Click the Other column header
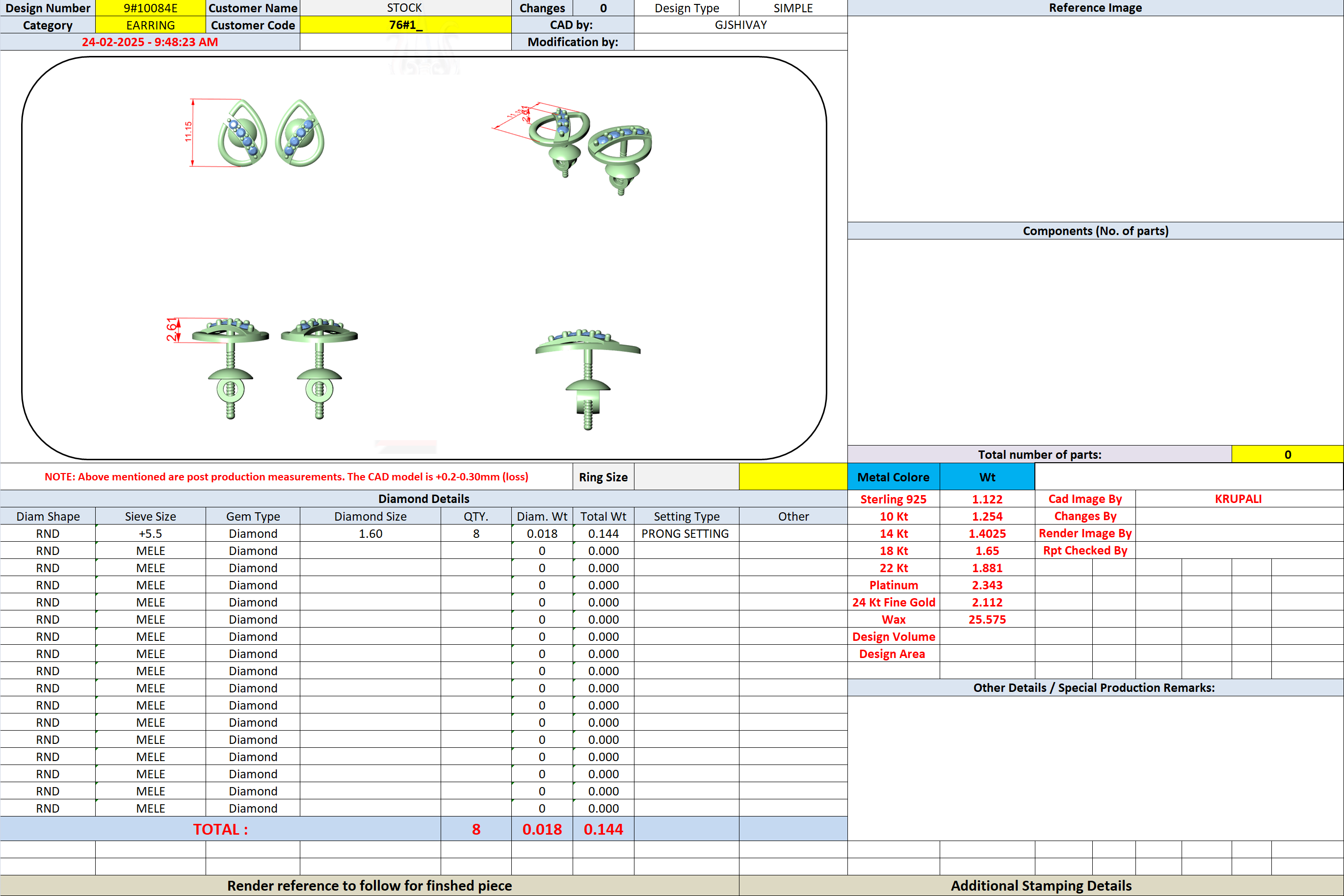Screen dimensions: 1344x896 793,516
